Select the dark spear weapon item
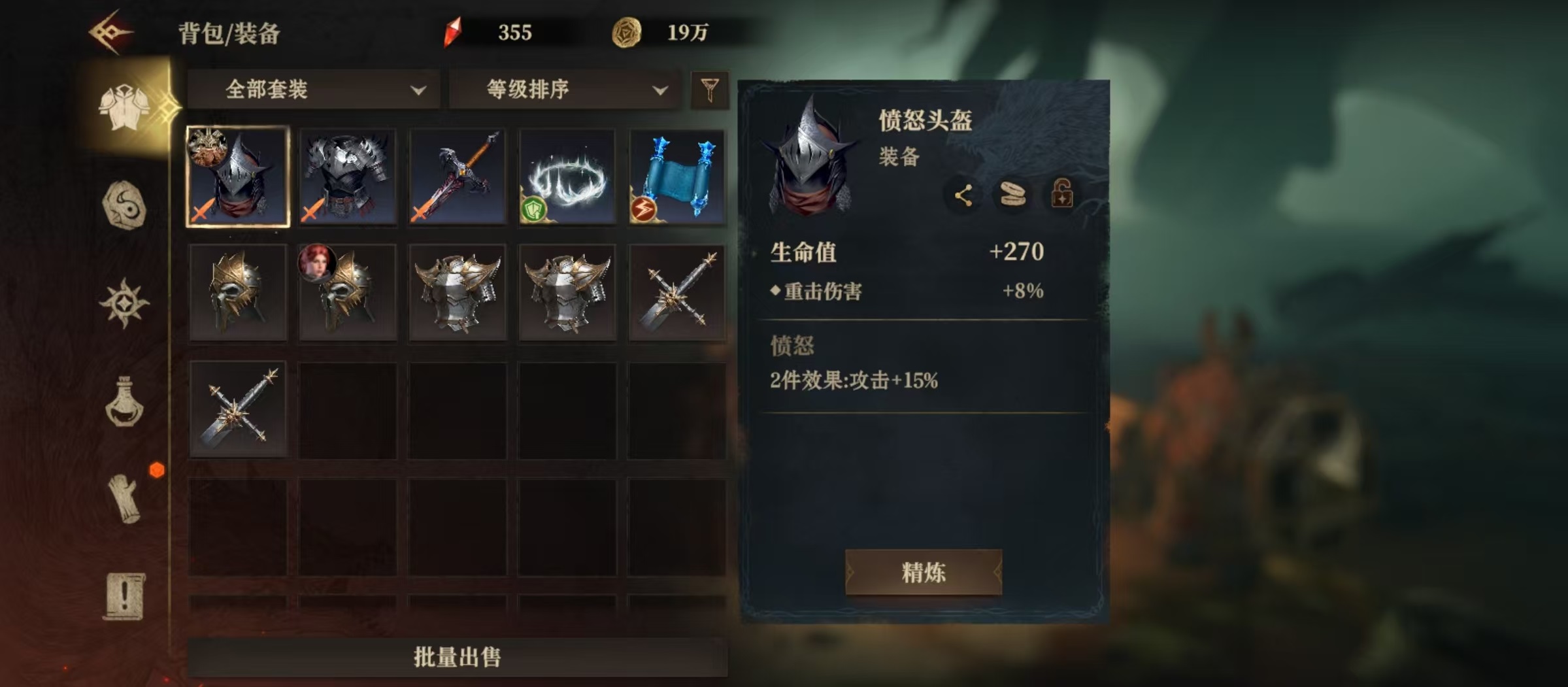This screenshot has width=1568, height=687. 458,176
